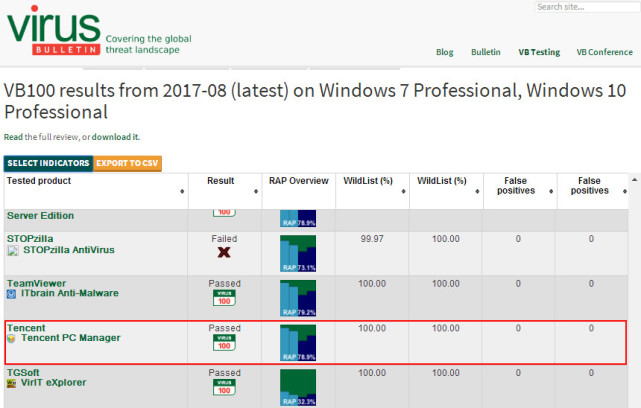Image resolution: width=641 pixels, height=408 pixels.
Task: Click the VirIT eXplorer product icon
Action: point(11,383)
